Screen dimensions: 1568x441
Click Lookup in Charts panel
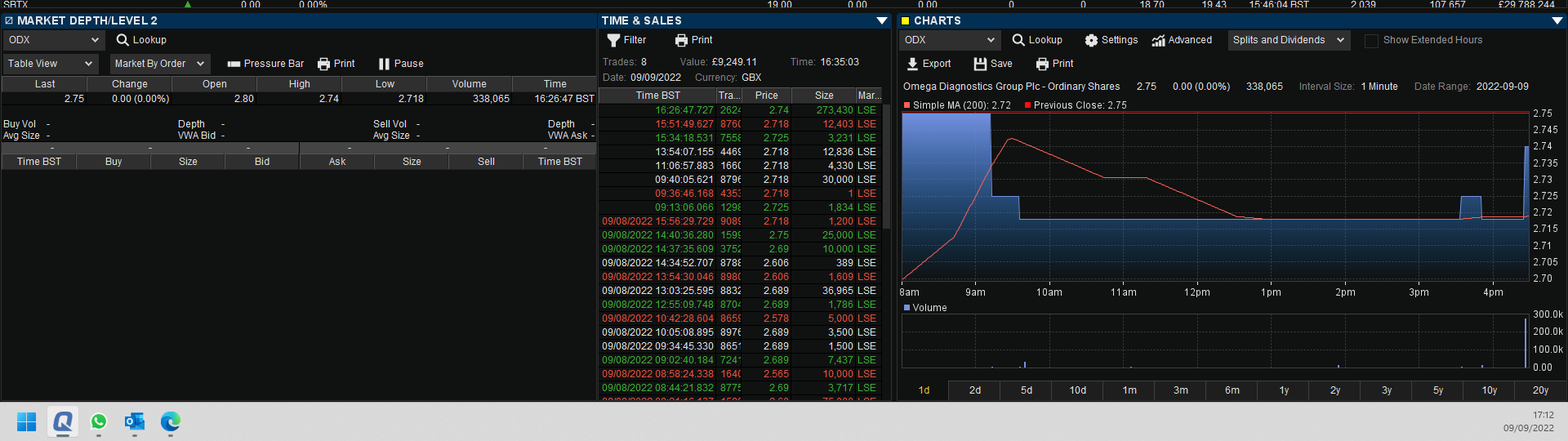(x=1037, y=40)
